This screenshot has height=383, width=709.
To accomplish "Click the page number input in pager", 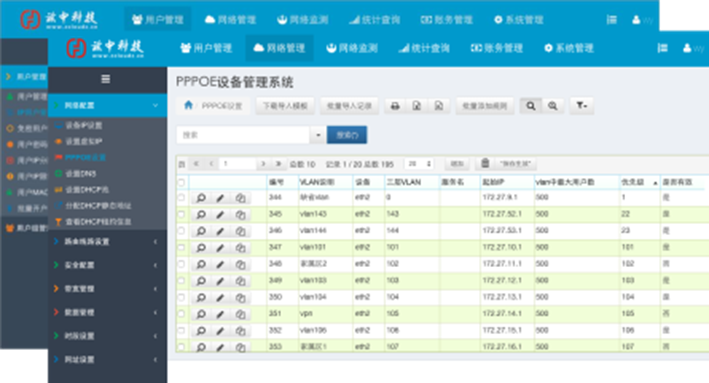I will point(238,164).
